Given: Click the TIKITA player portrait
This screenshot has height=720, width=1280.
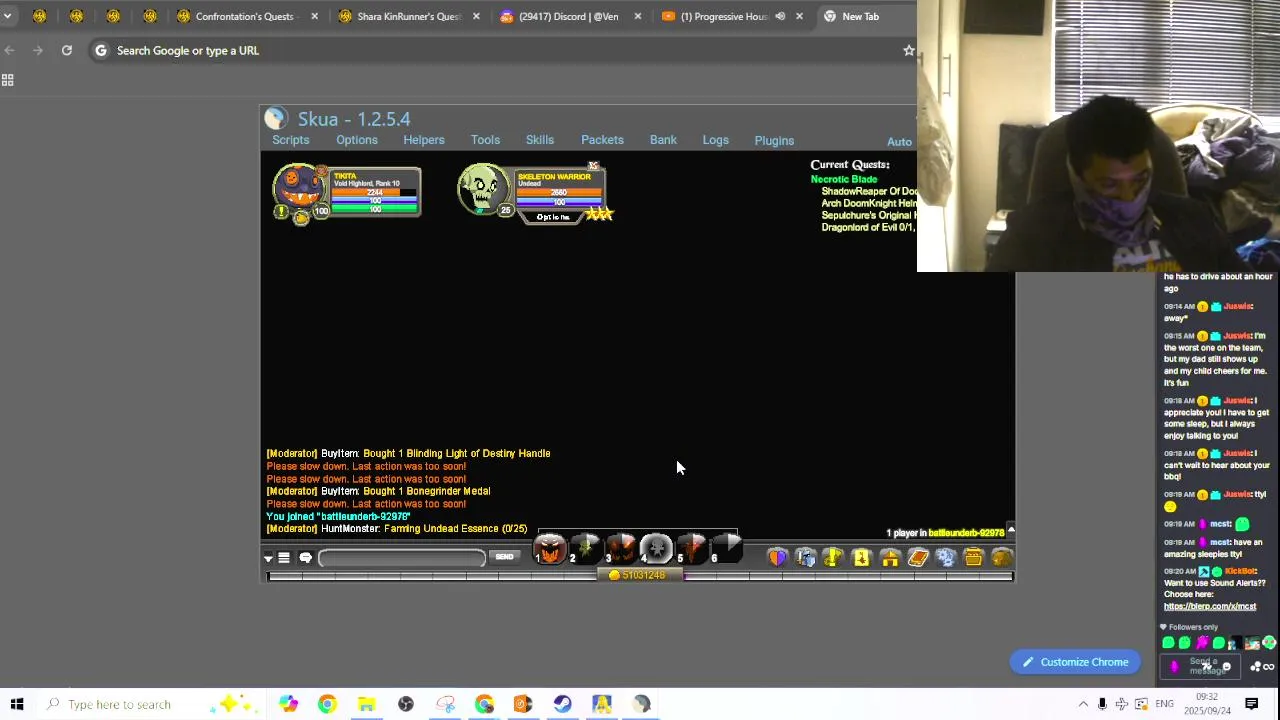Looking at the screenshot, I should (299, 190).
